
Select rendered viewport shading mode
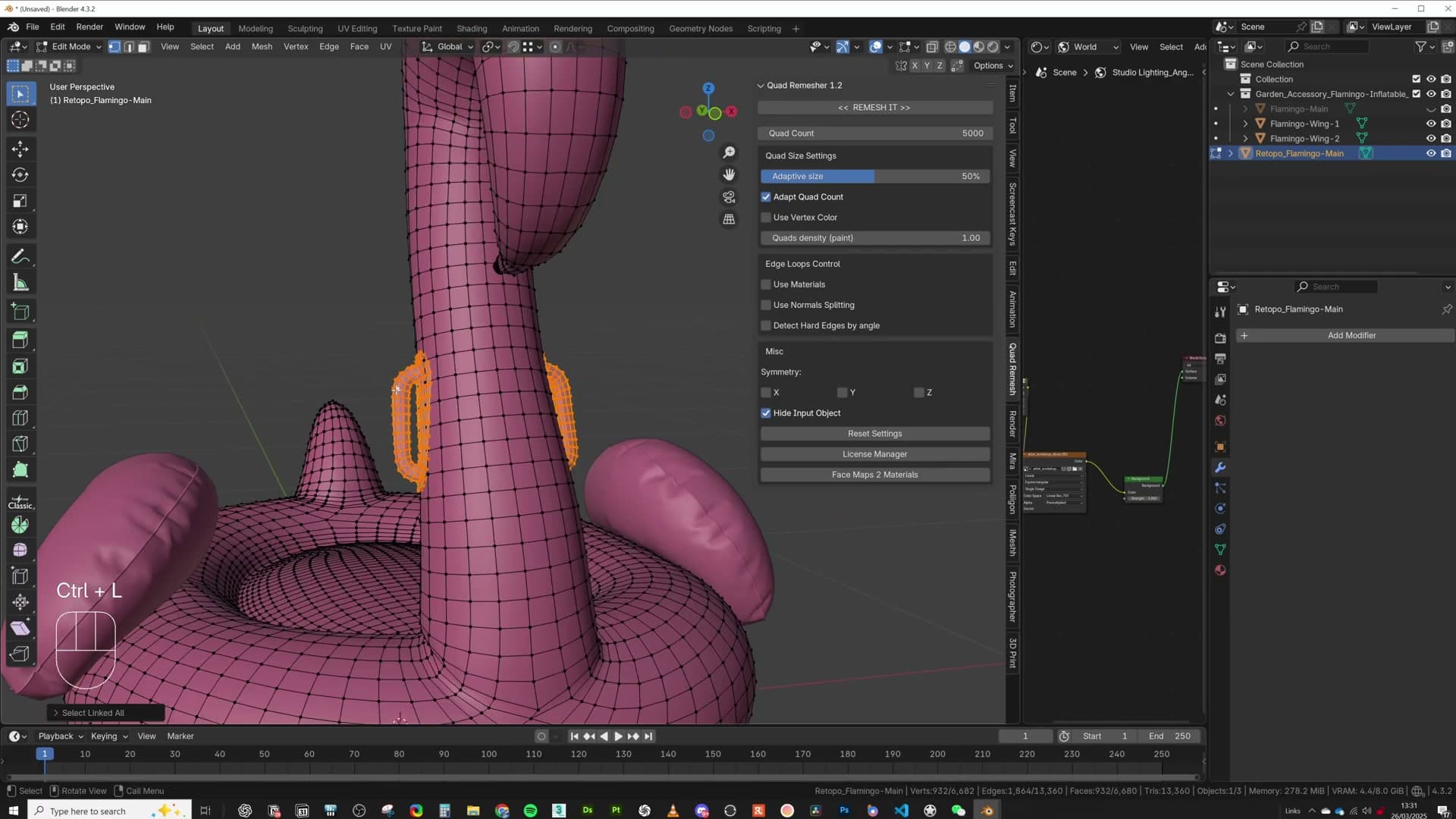[993, 47]
